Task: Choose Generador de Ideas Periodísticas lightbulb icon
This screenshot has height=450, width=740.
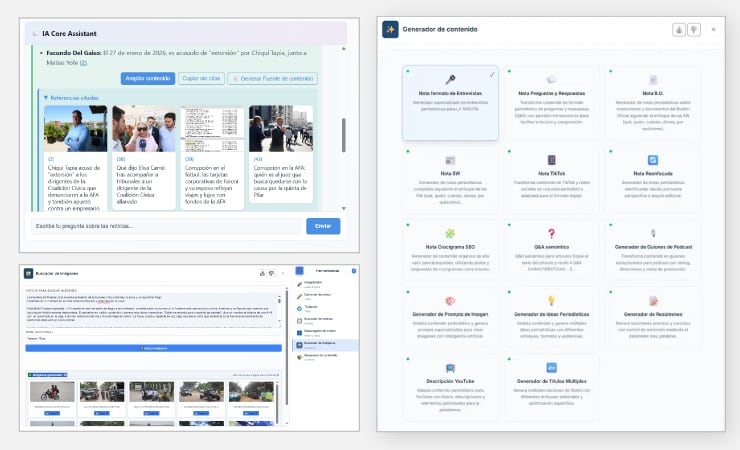Action: (x=551, y=300)
